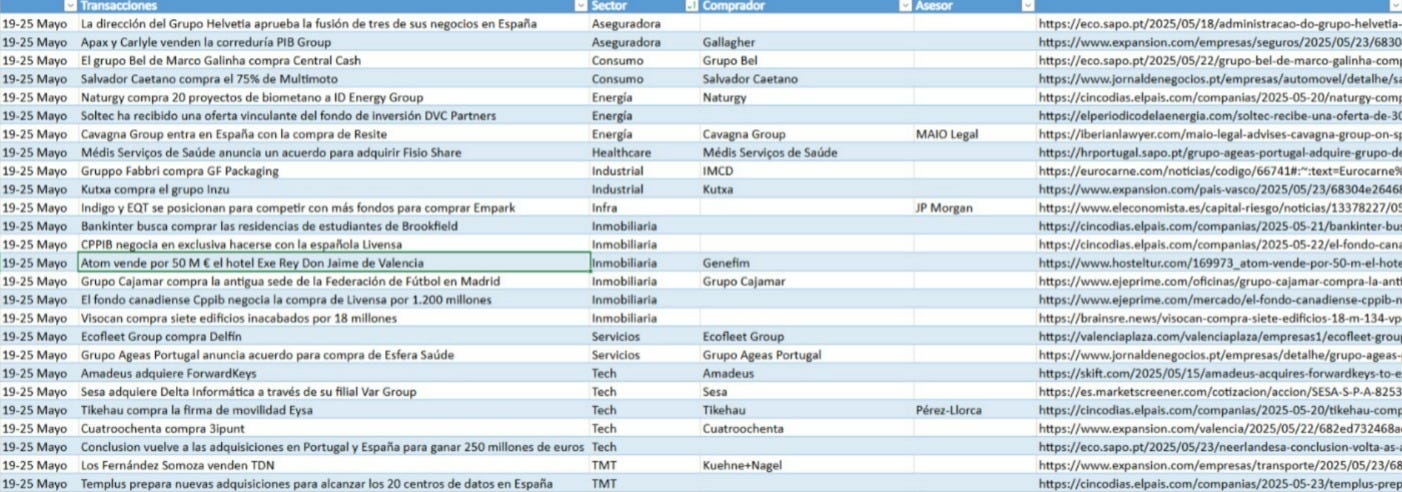The width and height of the screenshot is (1402, 492).
Task: Select the Salvador Caetano Multimoto transaction cell
Action: (x=334, y=78)
